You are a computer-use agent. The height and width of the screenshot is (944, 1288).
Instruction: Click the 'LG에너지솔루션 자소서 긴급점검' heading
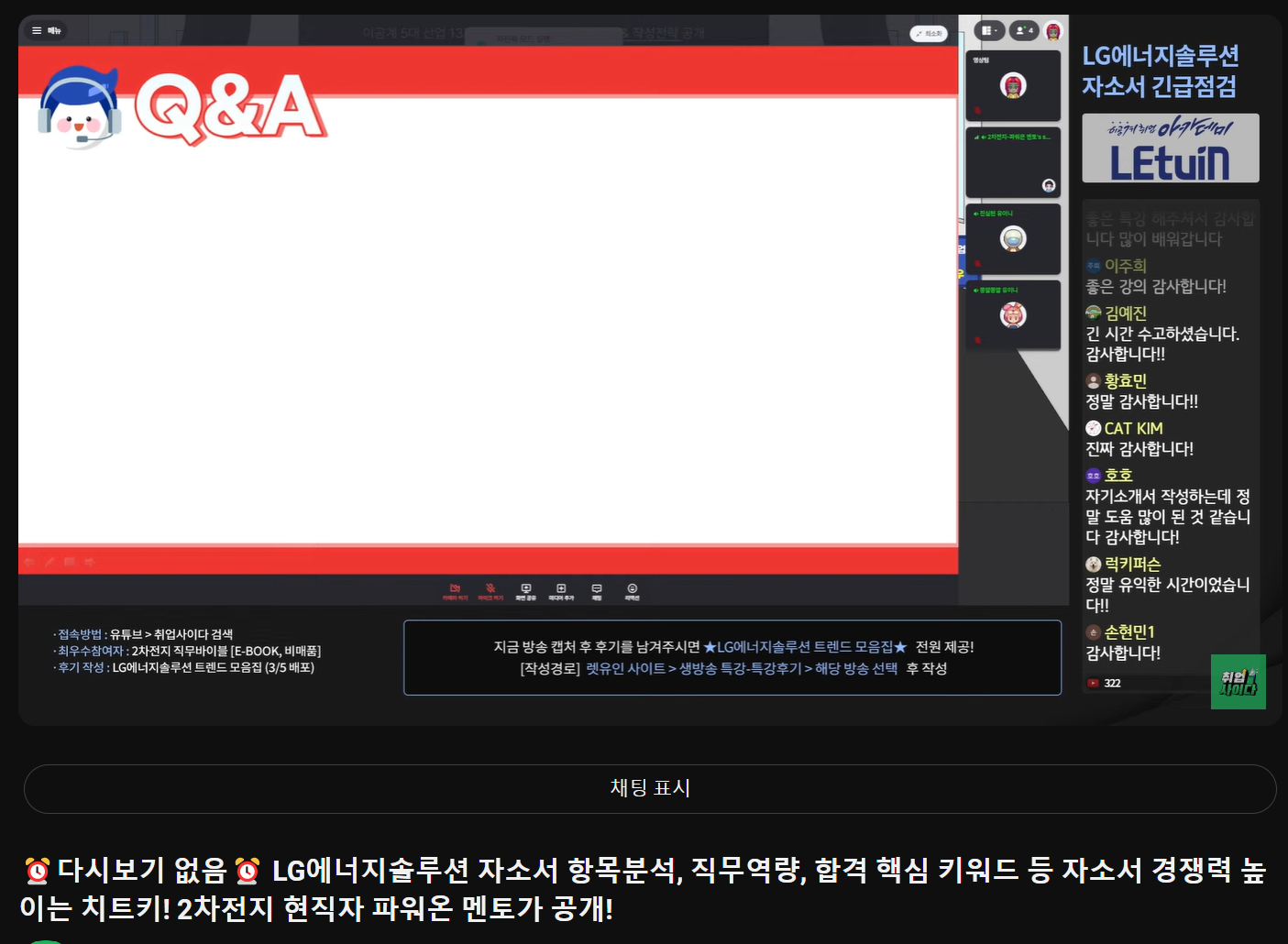(x=1161, y=71)
